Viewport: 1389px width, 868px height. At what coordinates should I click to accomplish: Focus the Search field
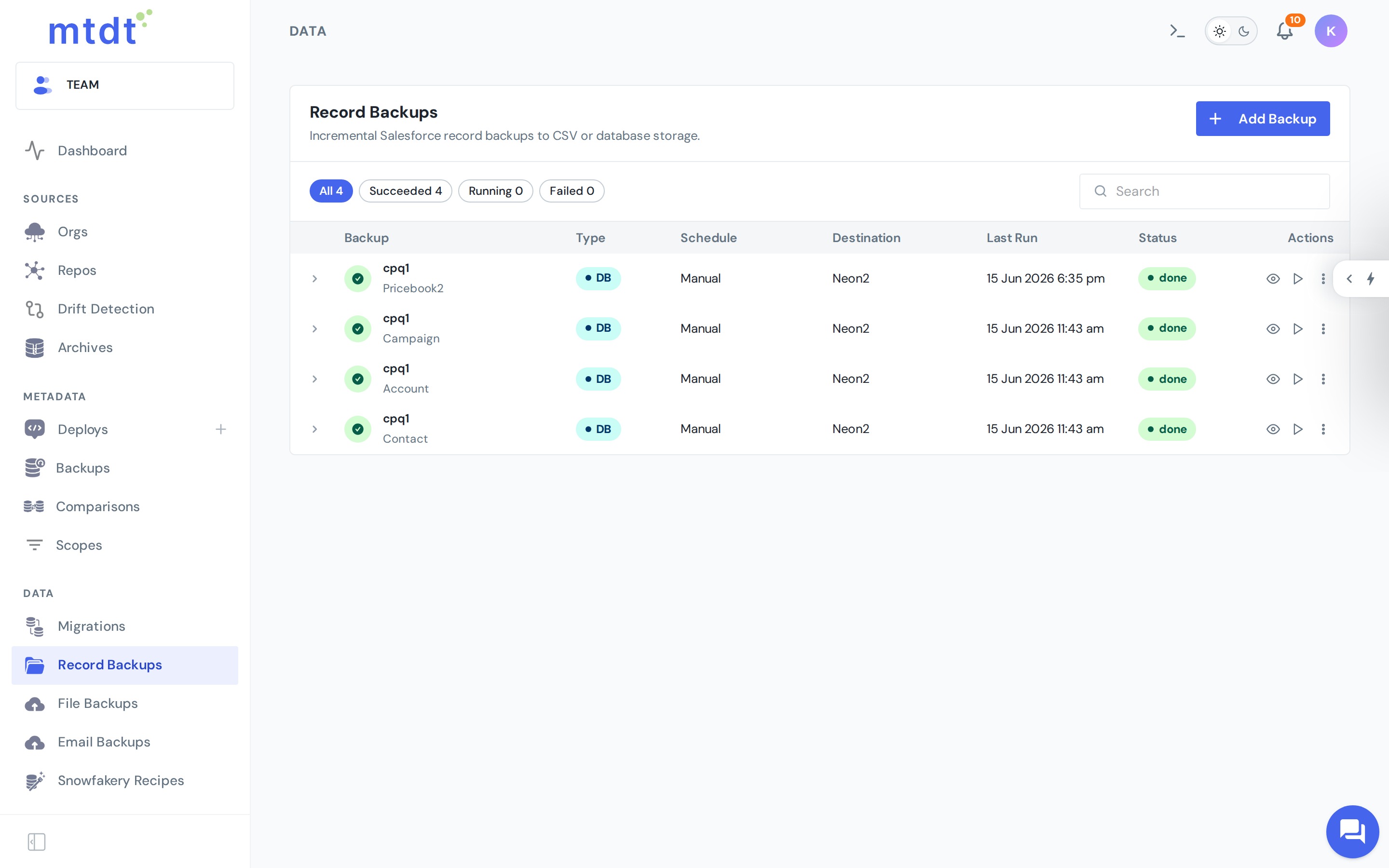[x=1204, y=191]
